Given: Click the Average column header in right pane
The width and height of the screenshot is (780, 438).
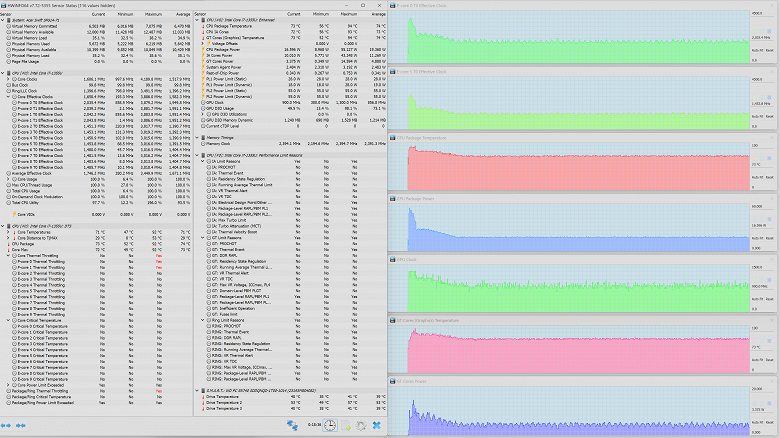Looking at the screenshot, I should point(379,14).
